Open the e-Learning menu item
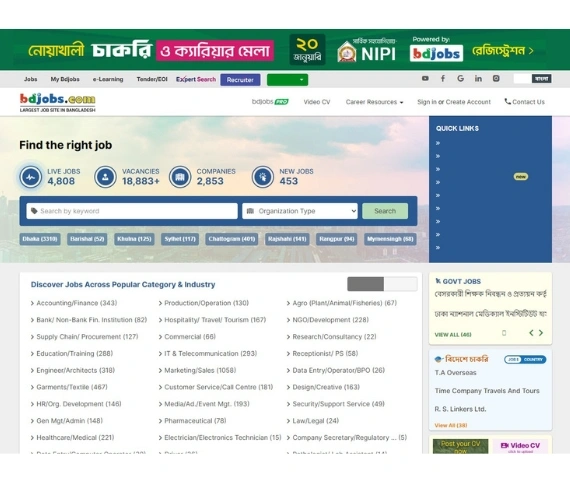 (x=108, y=79)
